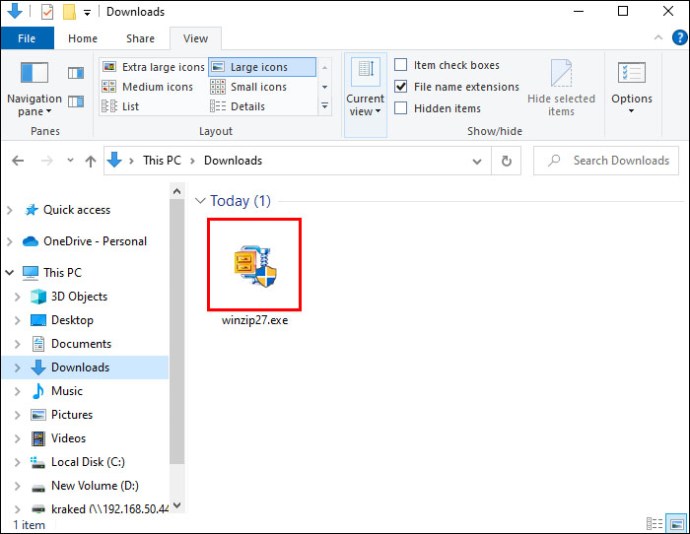Click the forward arrow button
This screenshot has height=534, width=690.
point(47,161)
